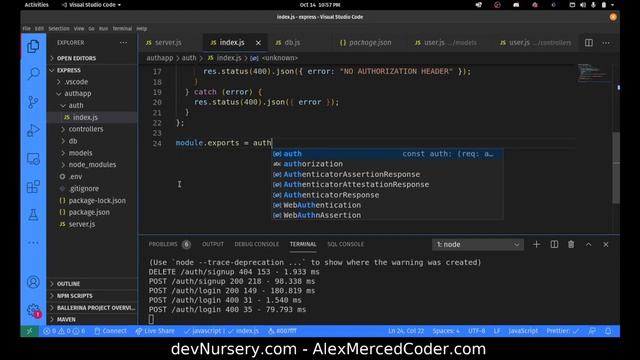Close the bottom panel
Viewport: 640px width, 360px height.
606,244
